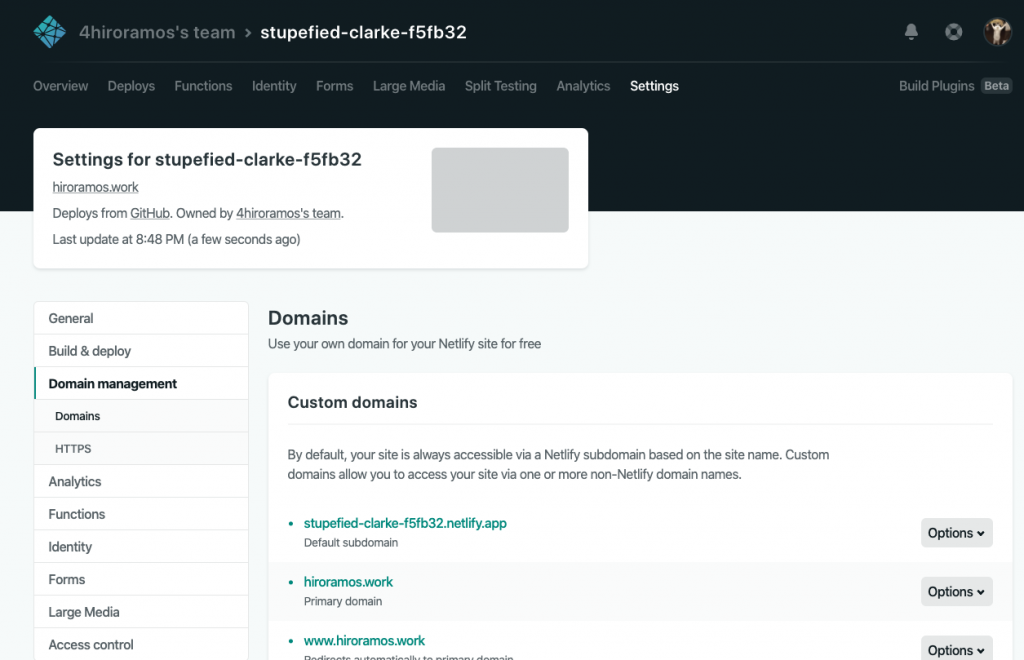1024x660 pixels.
Task: Click 'Default subdomain' label
Action: click(x=351, y=542)
